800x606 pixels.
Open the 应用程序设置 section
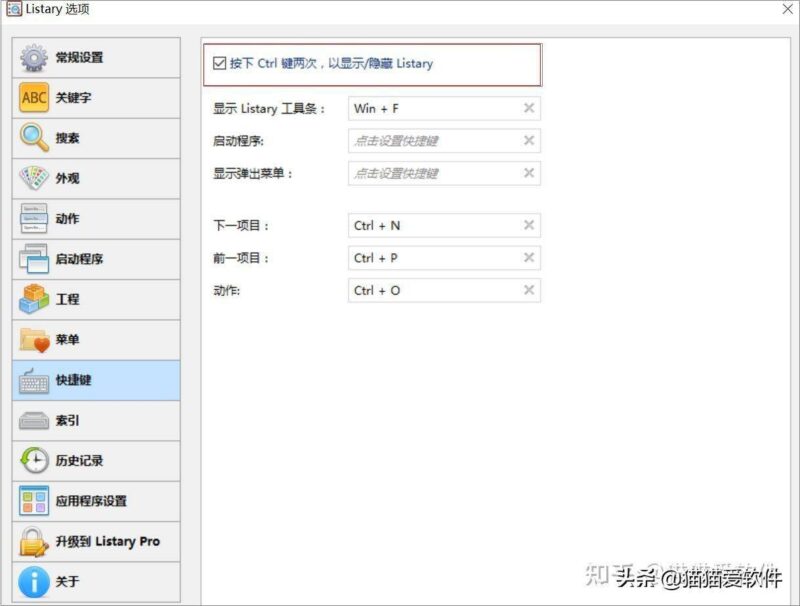[x=32, y=500]
